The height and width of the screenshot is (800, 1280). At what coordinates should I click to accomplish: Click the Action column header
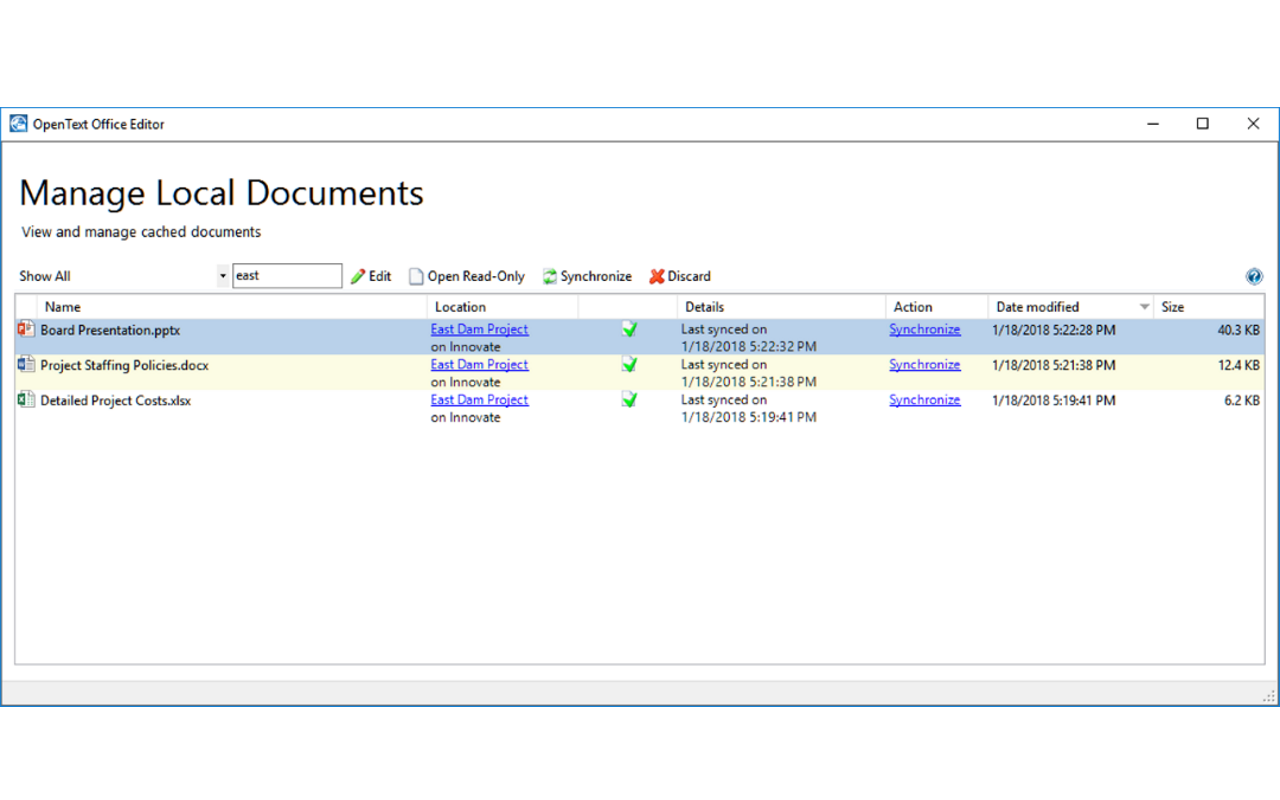tap(911, 307)
